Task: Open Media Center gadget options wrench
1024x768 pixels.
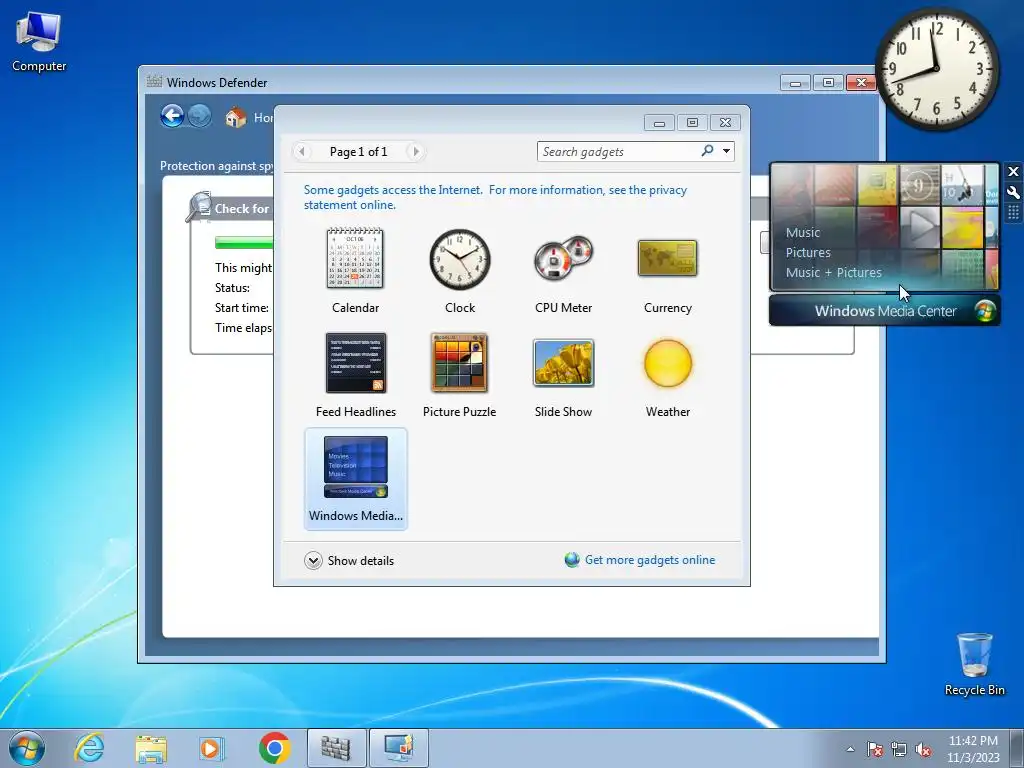Action: pos(1013,192)
